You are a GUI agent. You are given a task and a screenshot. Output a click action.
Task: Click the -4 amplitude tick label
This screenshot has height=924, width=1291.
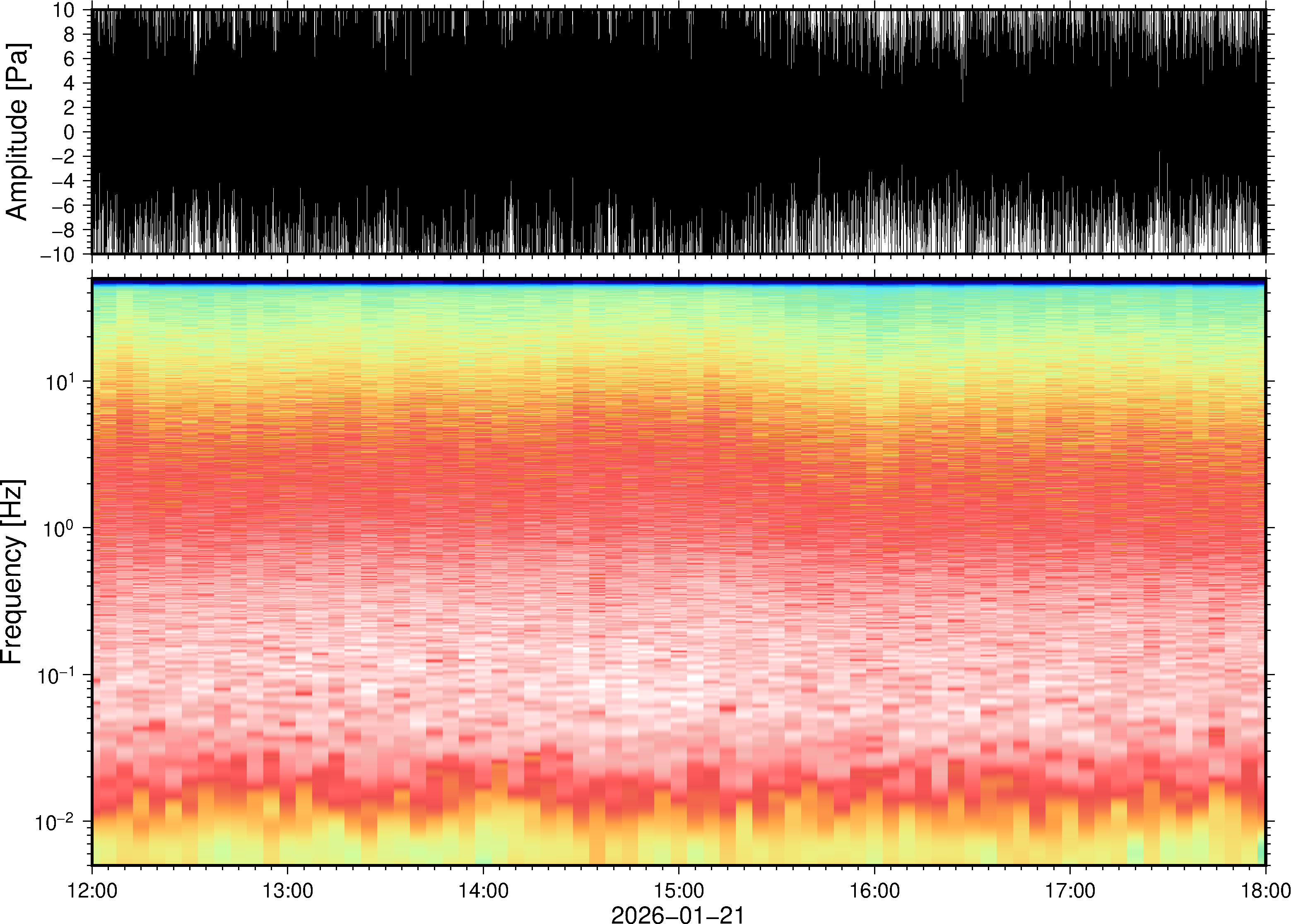(63, 181)
